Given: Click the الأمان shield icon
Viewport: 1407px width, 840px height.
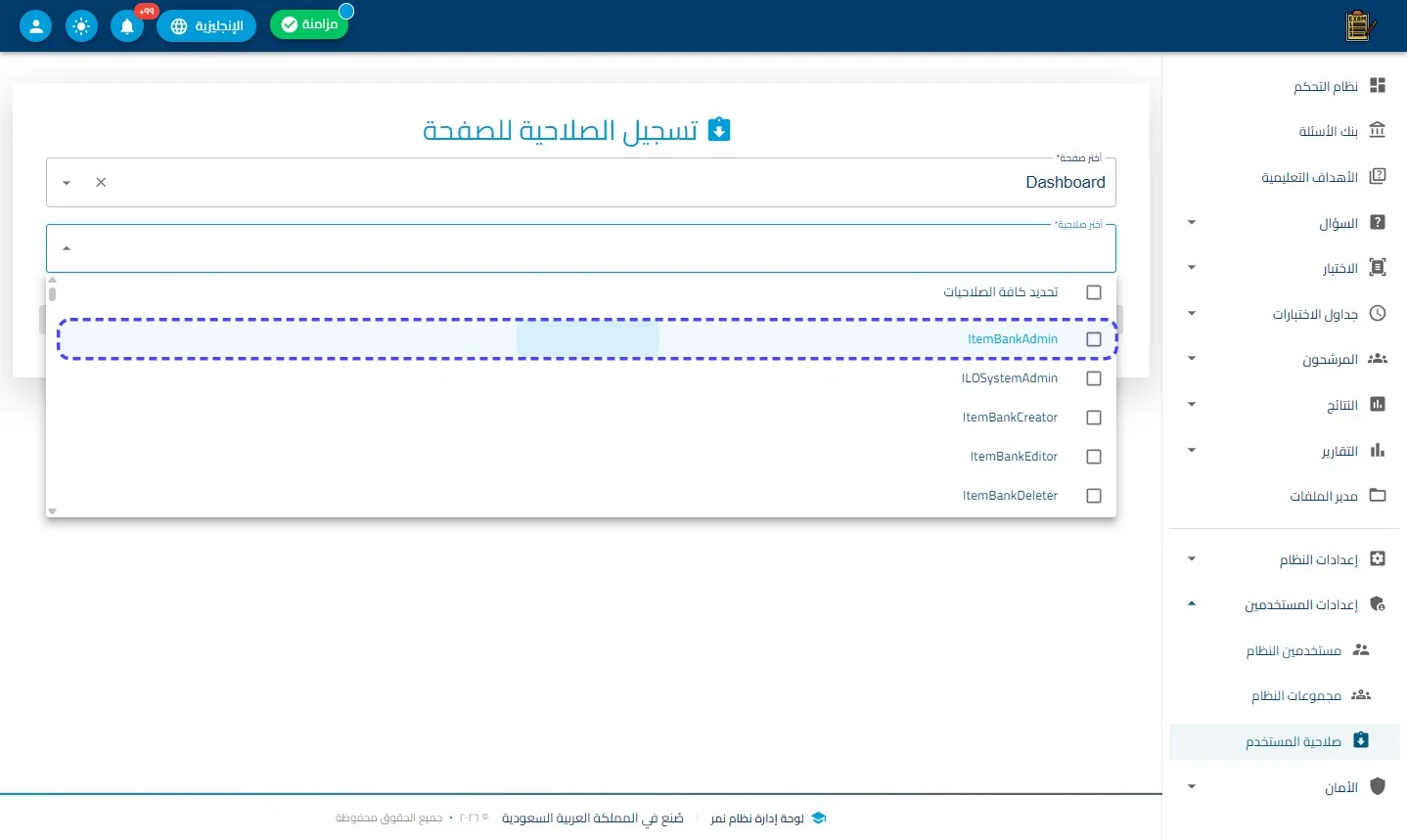Looking at the screenshot, I should 1378,787.
